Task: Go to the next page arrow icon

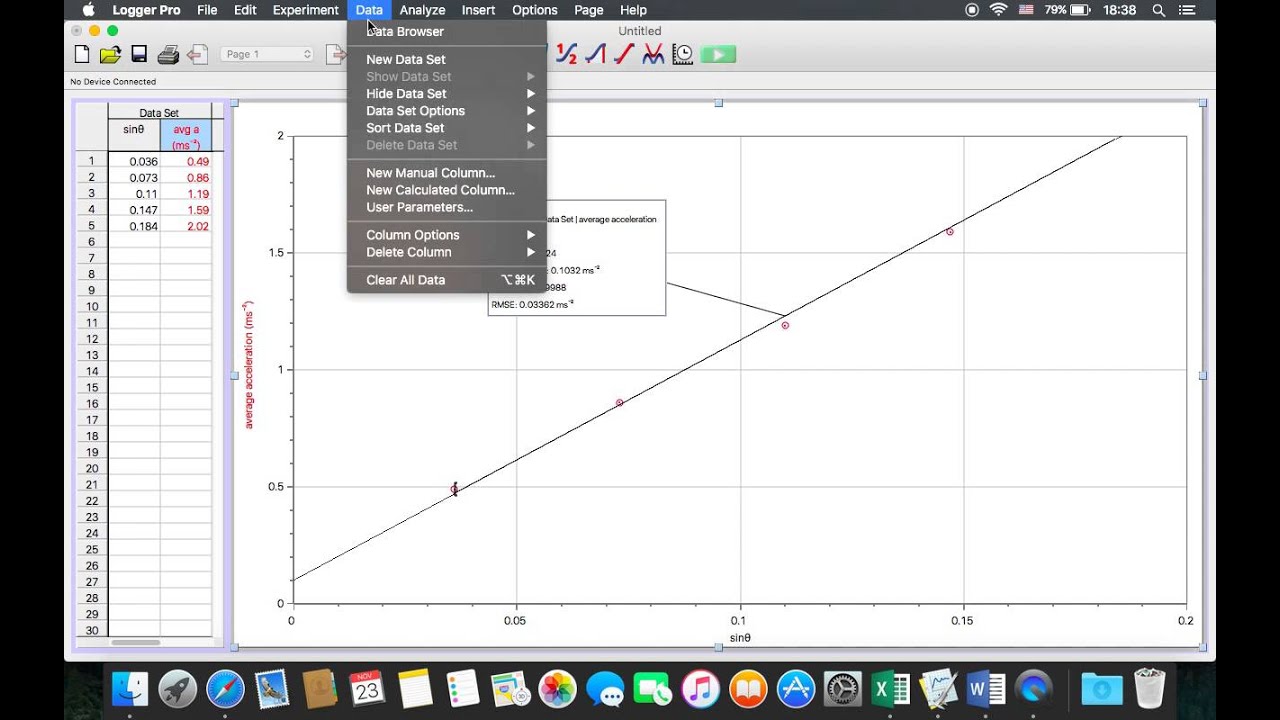Action: (335, 54)
